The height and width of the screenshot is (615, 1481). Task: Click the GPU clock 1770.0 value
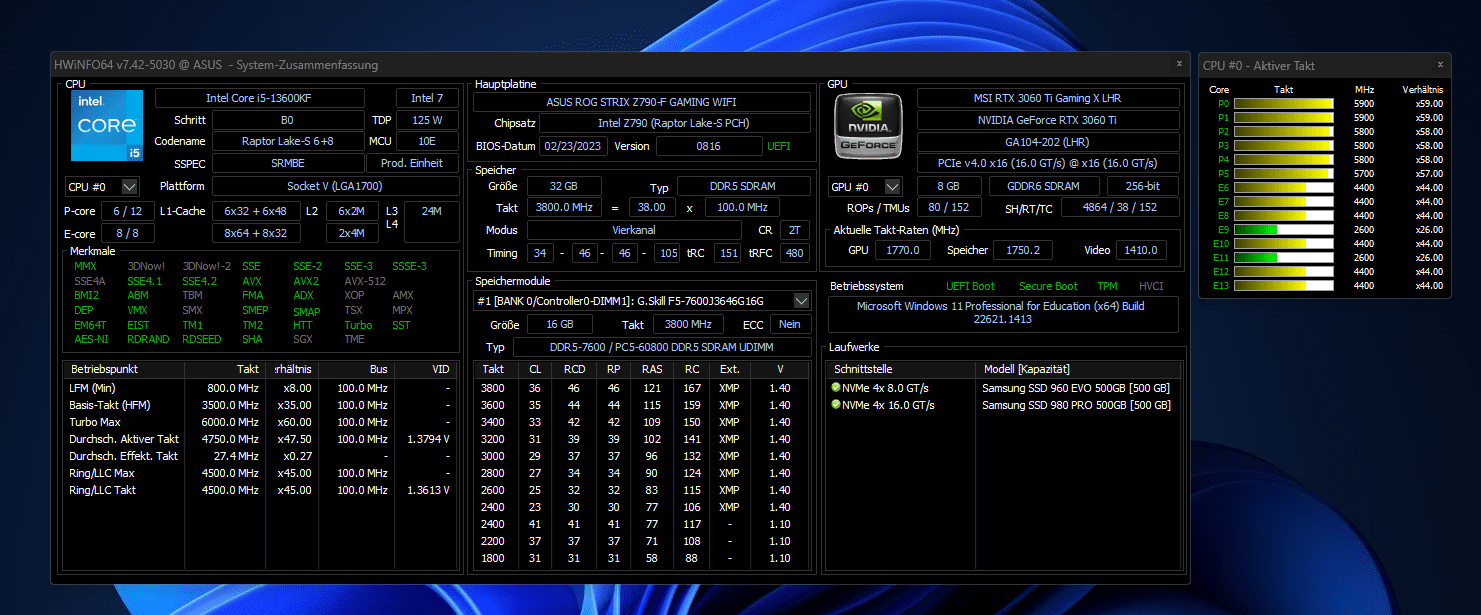[903, 250]
